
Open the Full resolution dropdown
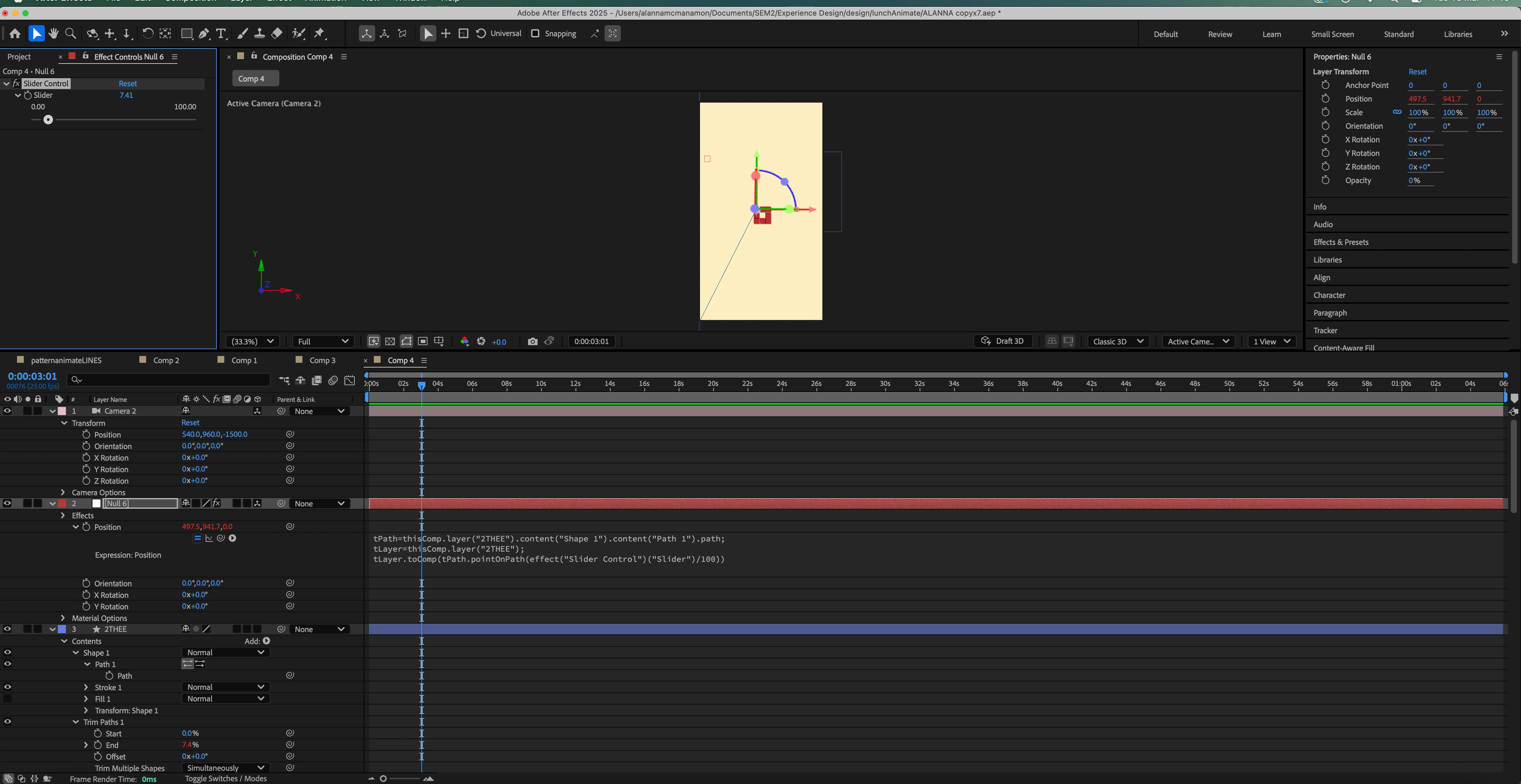(322, 341)
